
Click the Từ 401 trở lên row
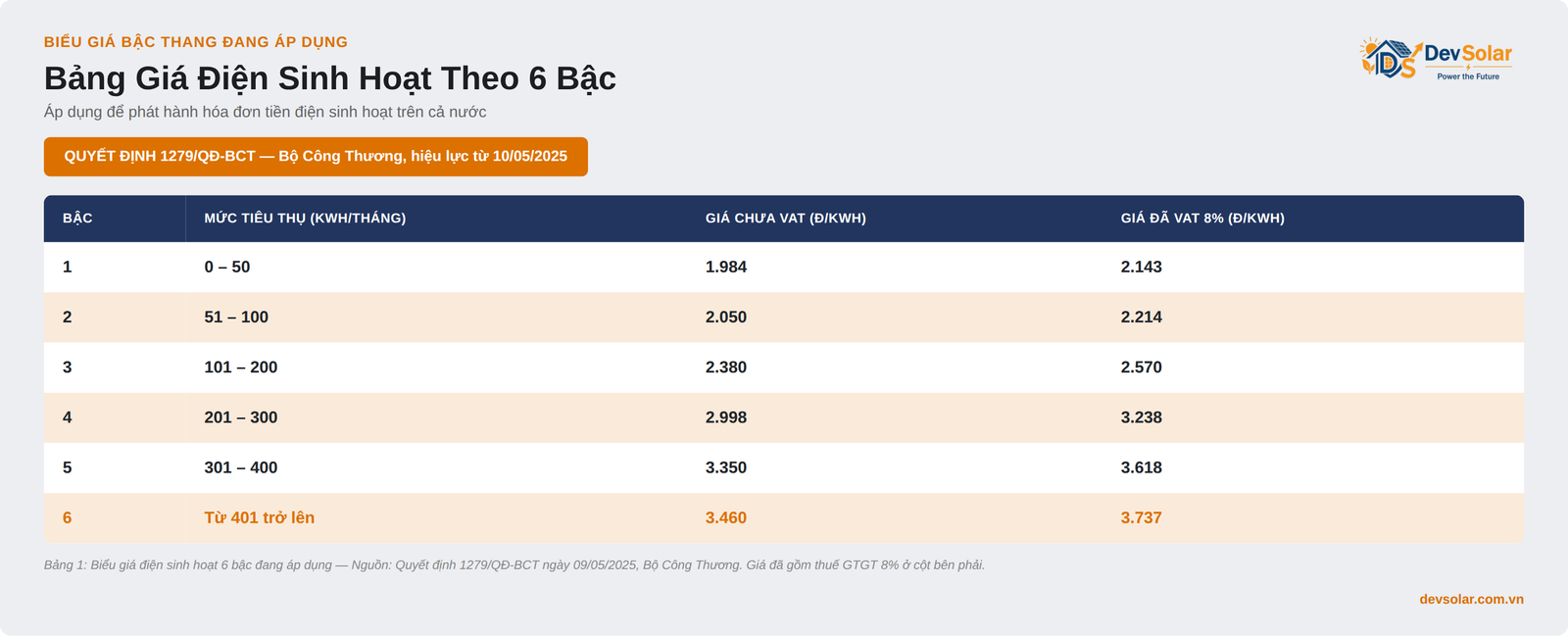tap(784, 517)
